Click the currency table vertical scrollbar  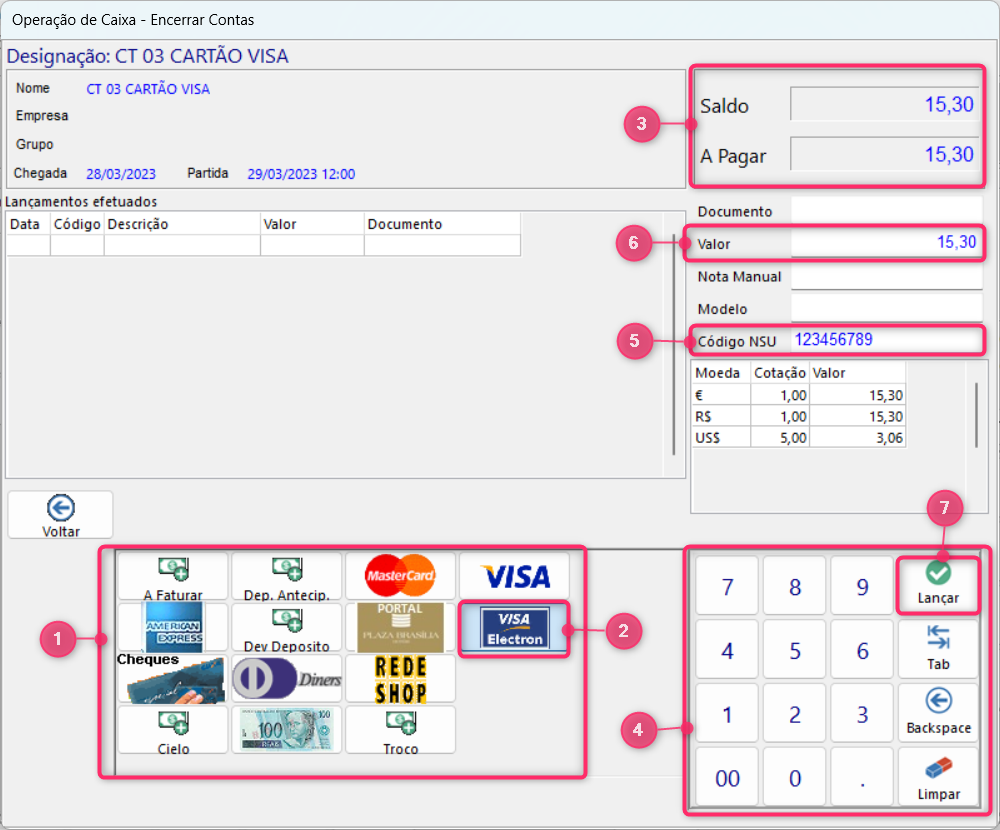click(976, 415)
